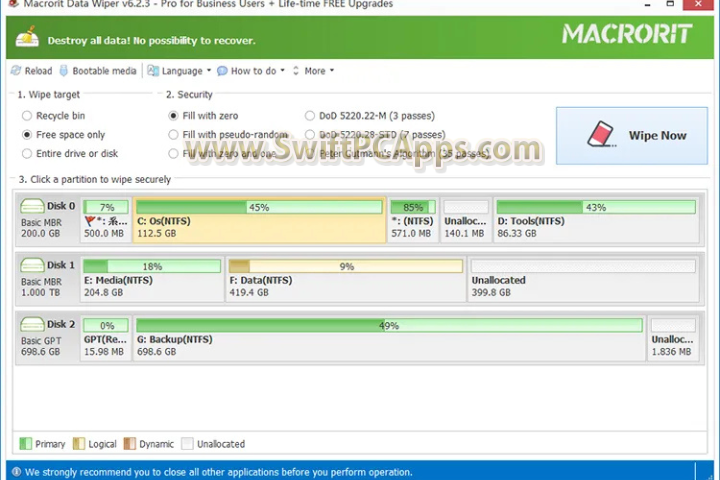
Task: Click the Macrorit app icon in title bar
Action: coord(13,4)
